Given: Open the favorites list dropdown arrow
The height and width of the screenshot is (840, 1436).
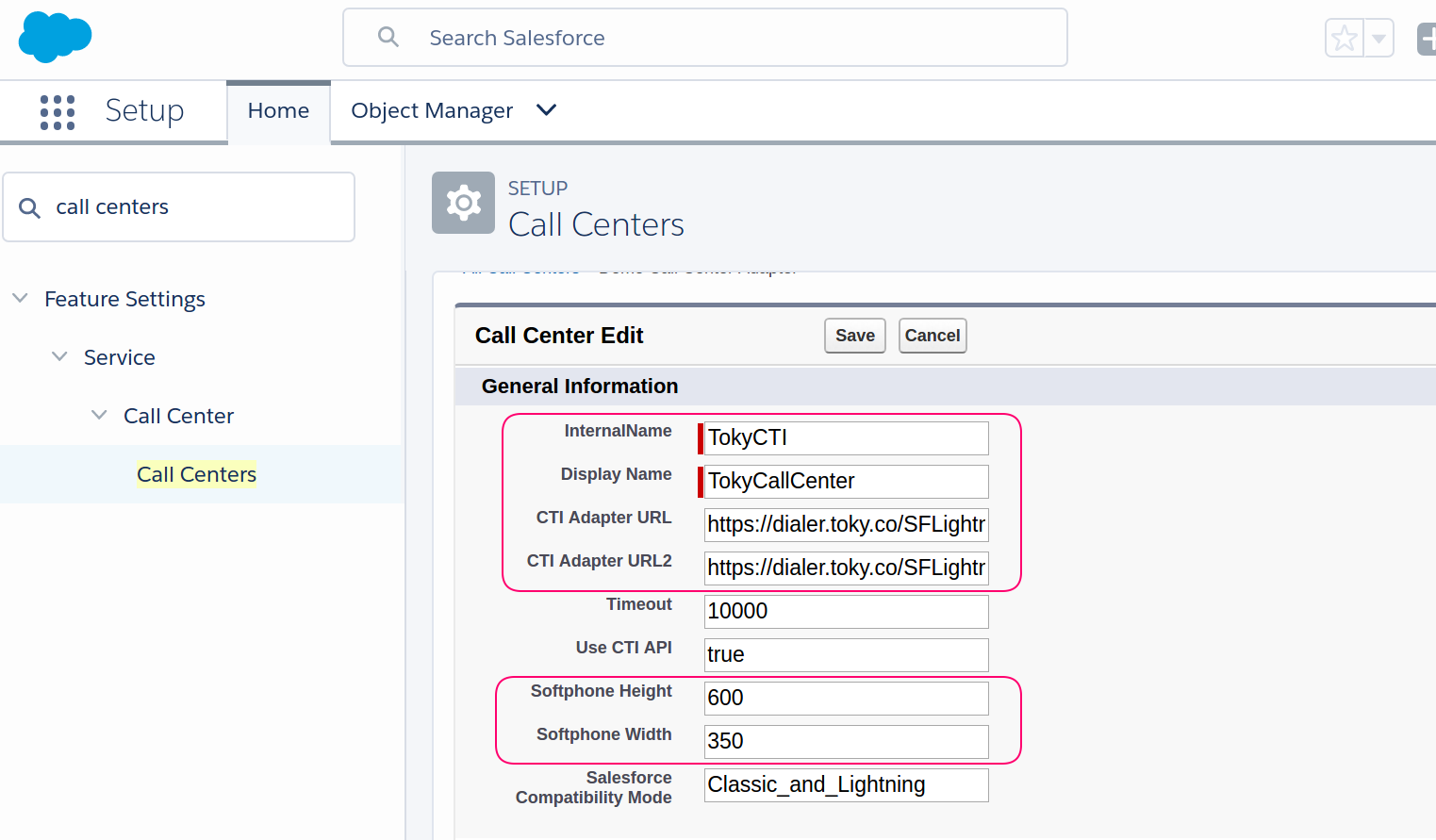Looking at the screenshot, I should (x=1378, y=39).
